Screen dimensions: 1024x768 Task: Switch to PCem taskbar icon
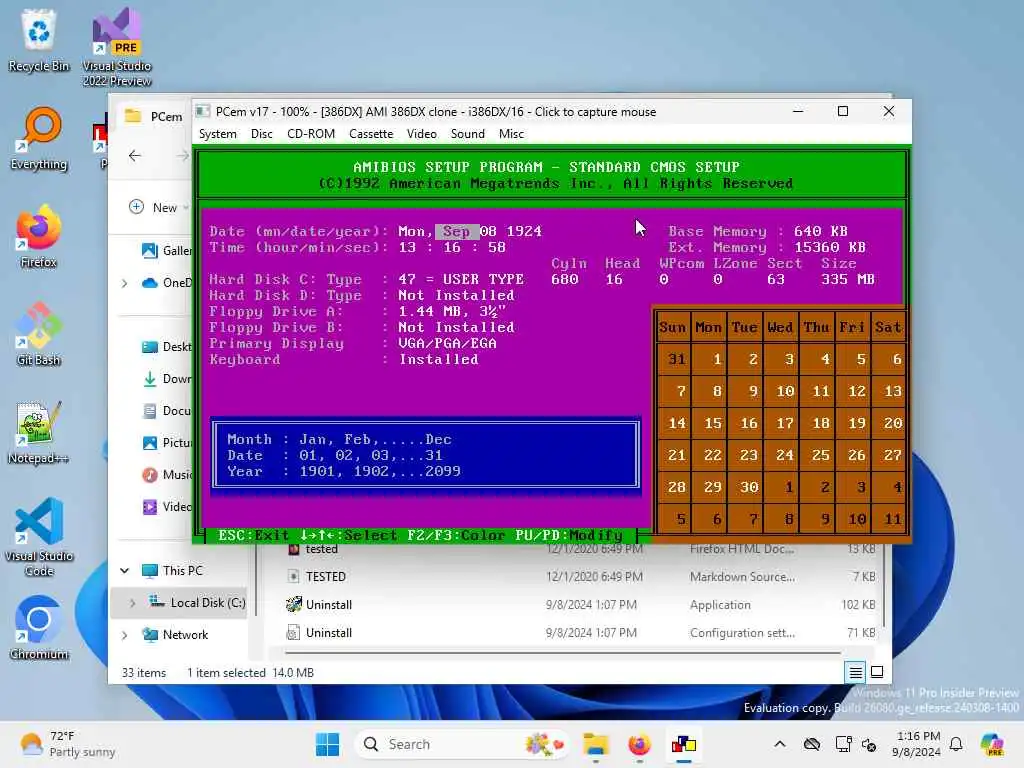click(684, 744)
